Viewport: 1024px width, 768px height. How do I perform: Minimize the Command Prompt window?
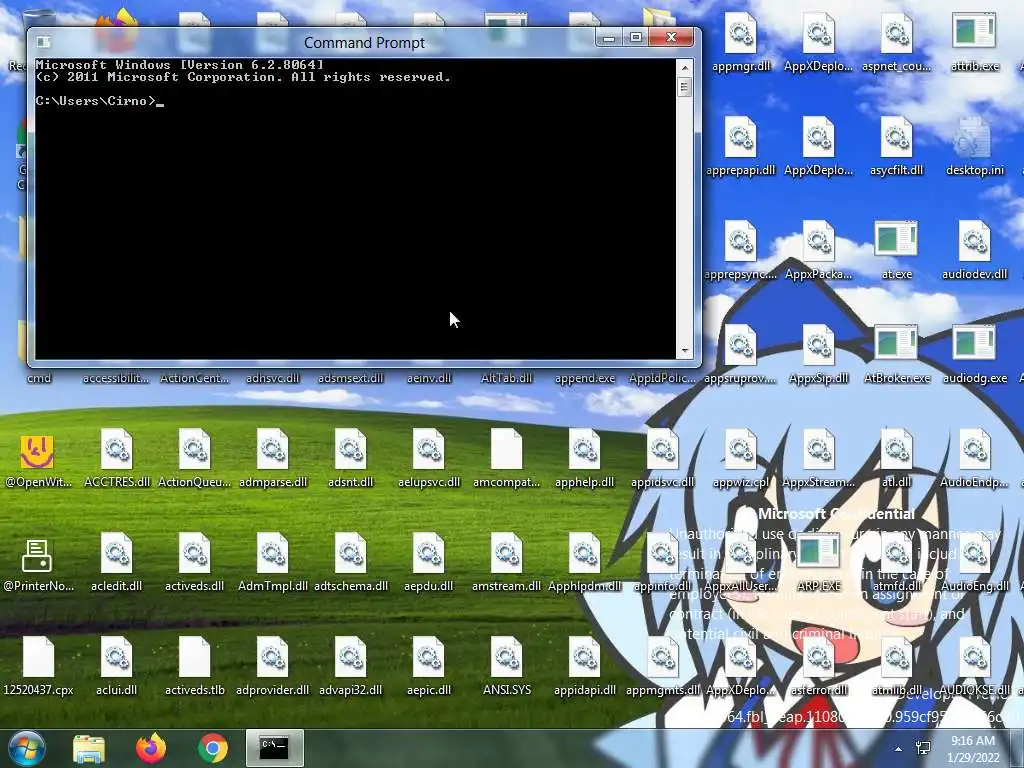point(609,38)
